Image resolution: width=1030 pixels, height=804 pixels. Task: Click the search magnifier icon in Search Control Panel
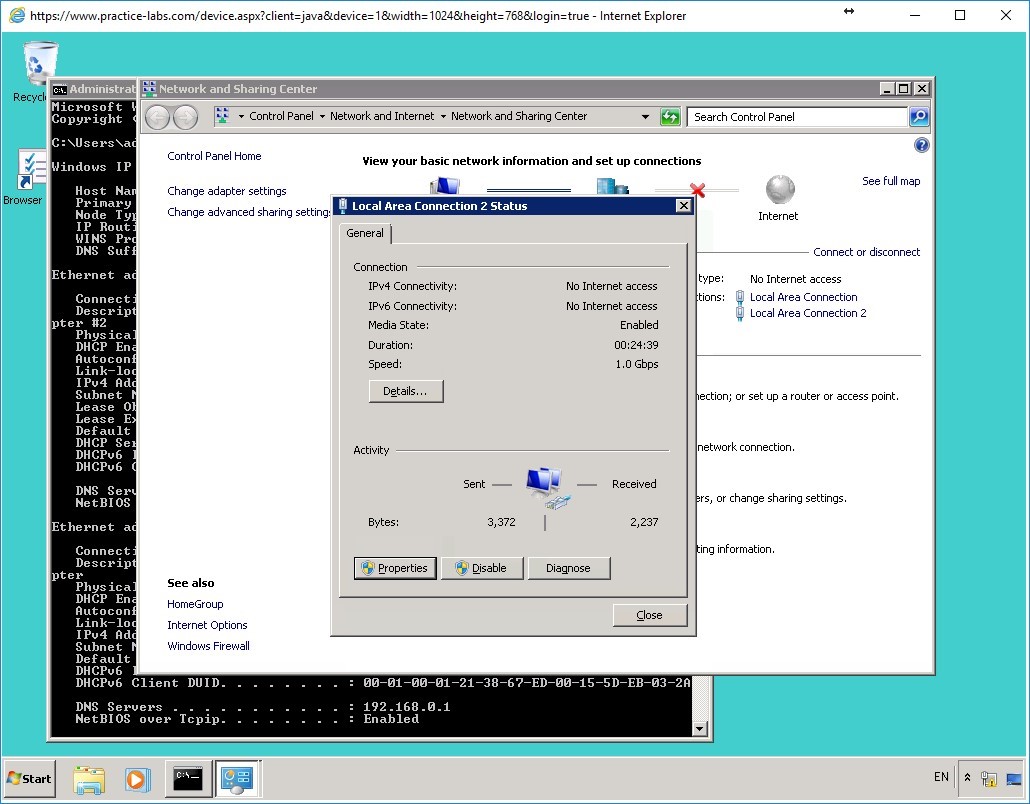click(918, 116)
